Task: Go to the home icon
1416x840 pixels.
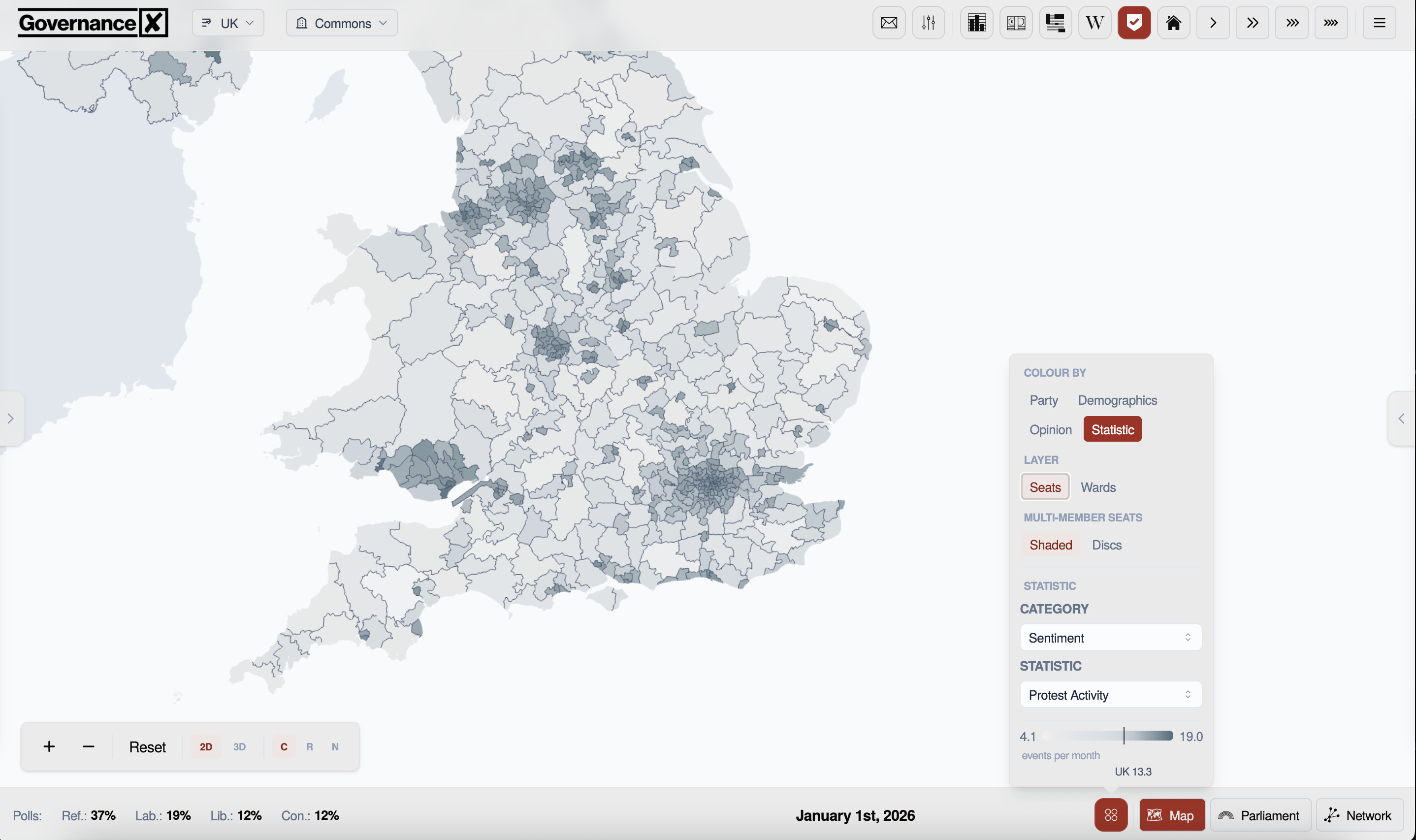Action: click(x=1173, y=23)
